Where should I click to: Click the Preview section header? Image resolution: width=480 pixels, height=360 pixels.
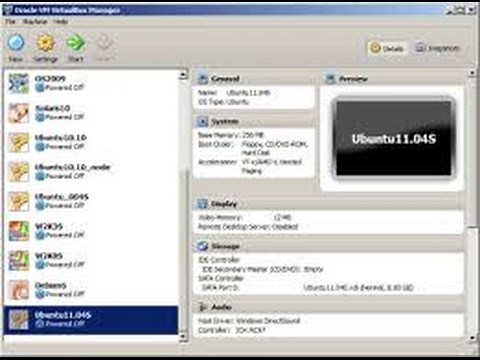353,79
